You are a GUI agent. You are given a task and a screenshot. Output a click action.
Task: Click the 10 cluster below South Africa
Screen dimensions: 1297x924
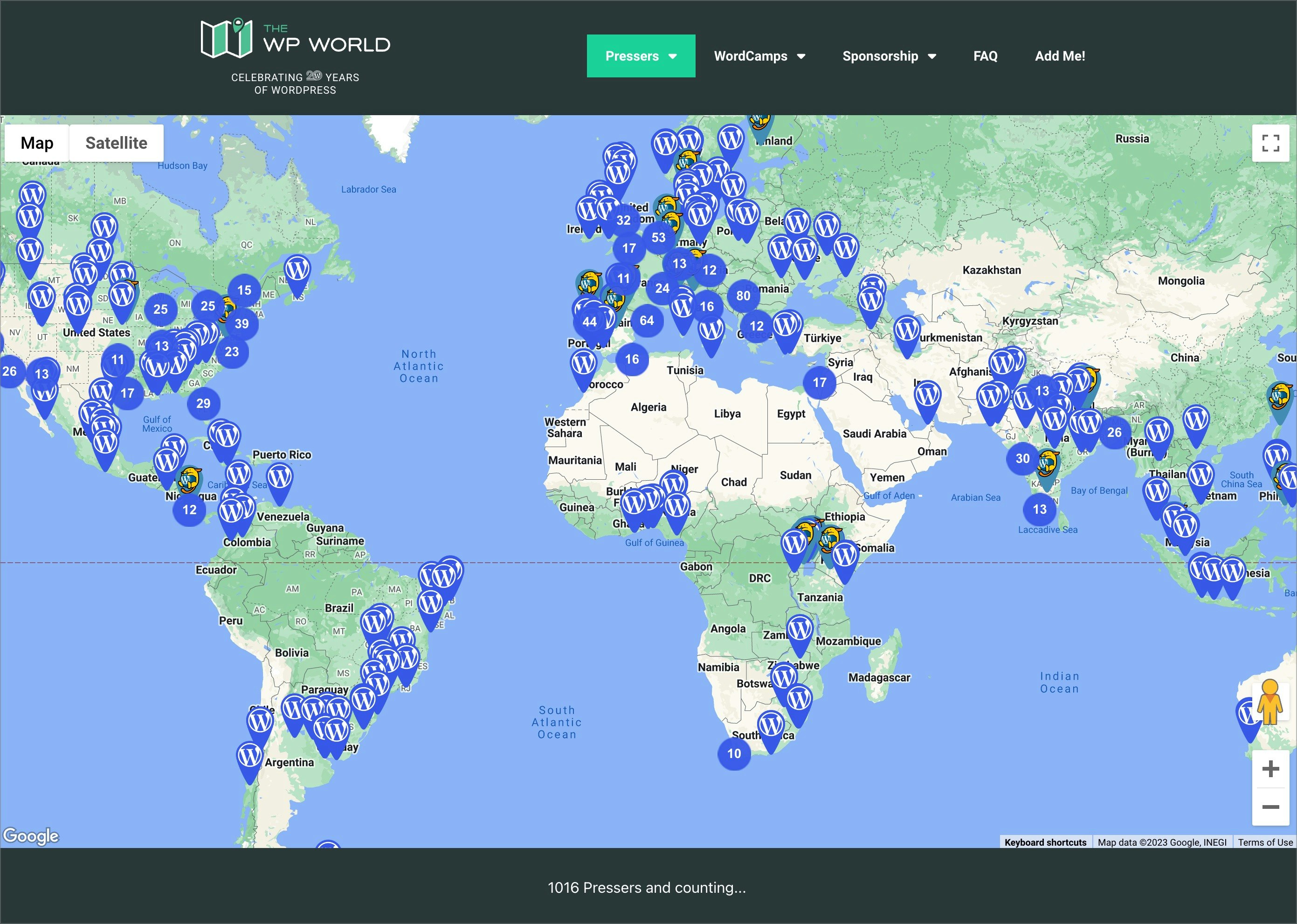tap(734, 753)
